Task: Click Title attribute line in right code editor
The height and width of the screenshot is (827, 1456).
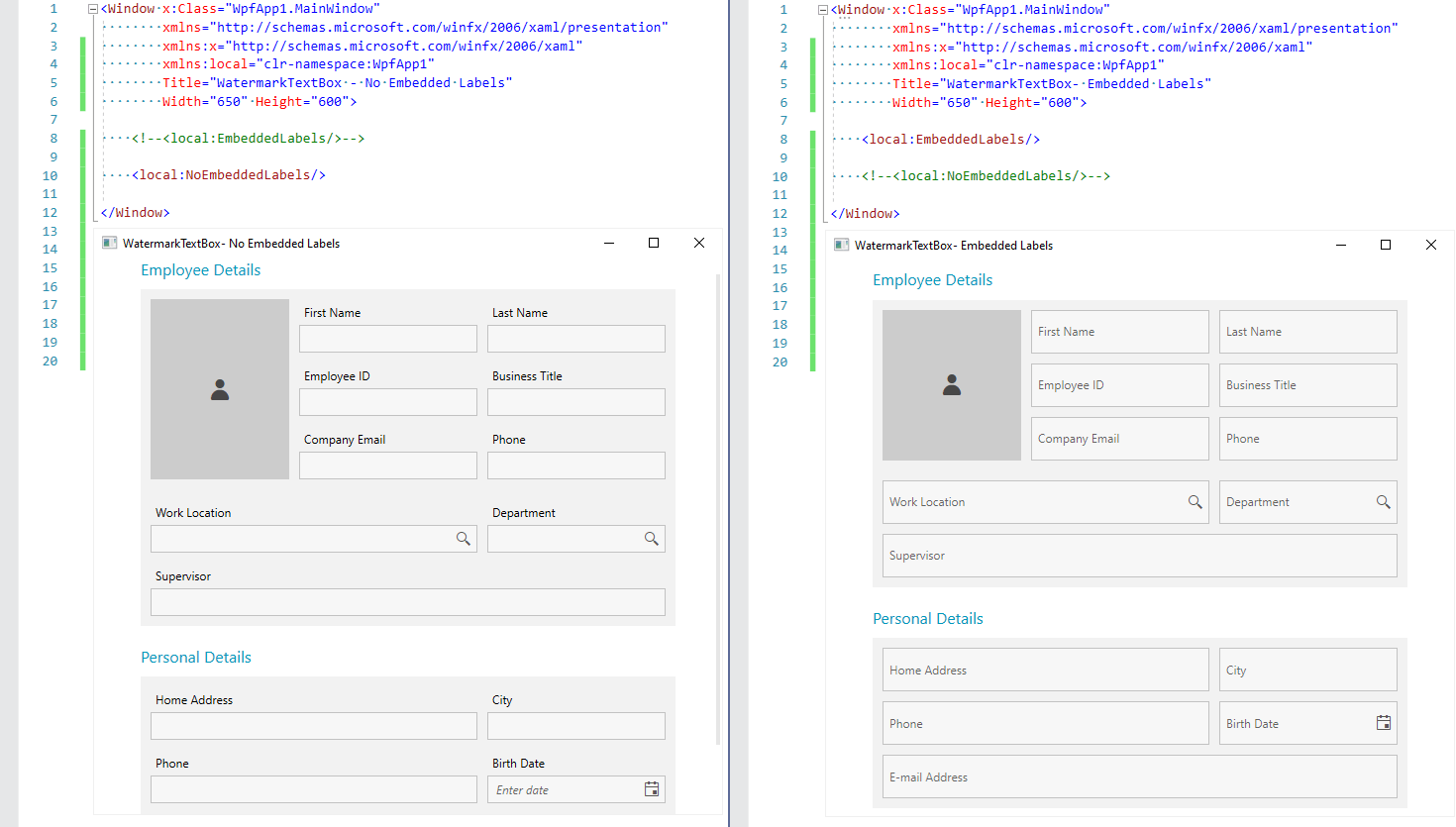Action: point(1051,84)
